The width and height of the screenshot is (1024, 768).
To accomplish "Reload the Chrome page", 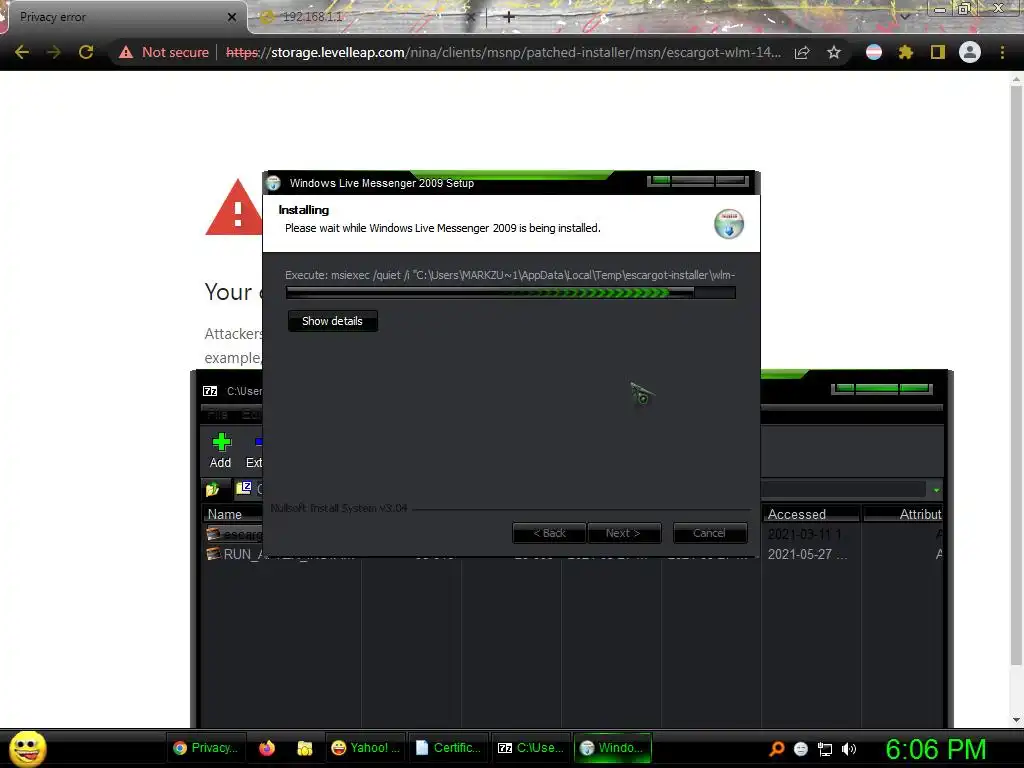I will click(x=86, y=52).
